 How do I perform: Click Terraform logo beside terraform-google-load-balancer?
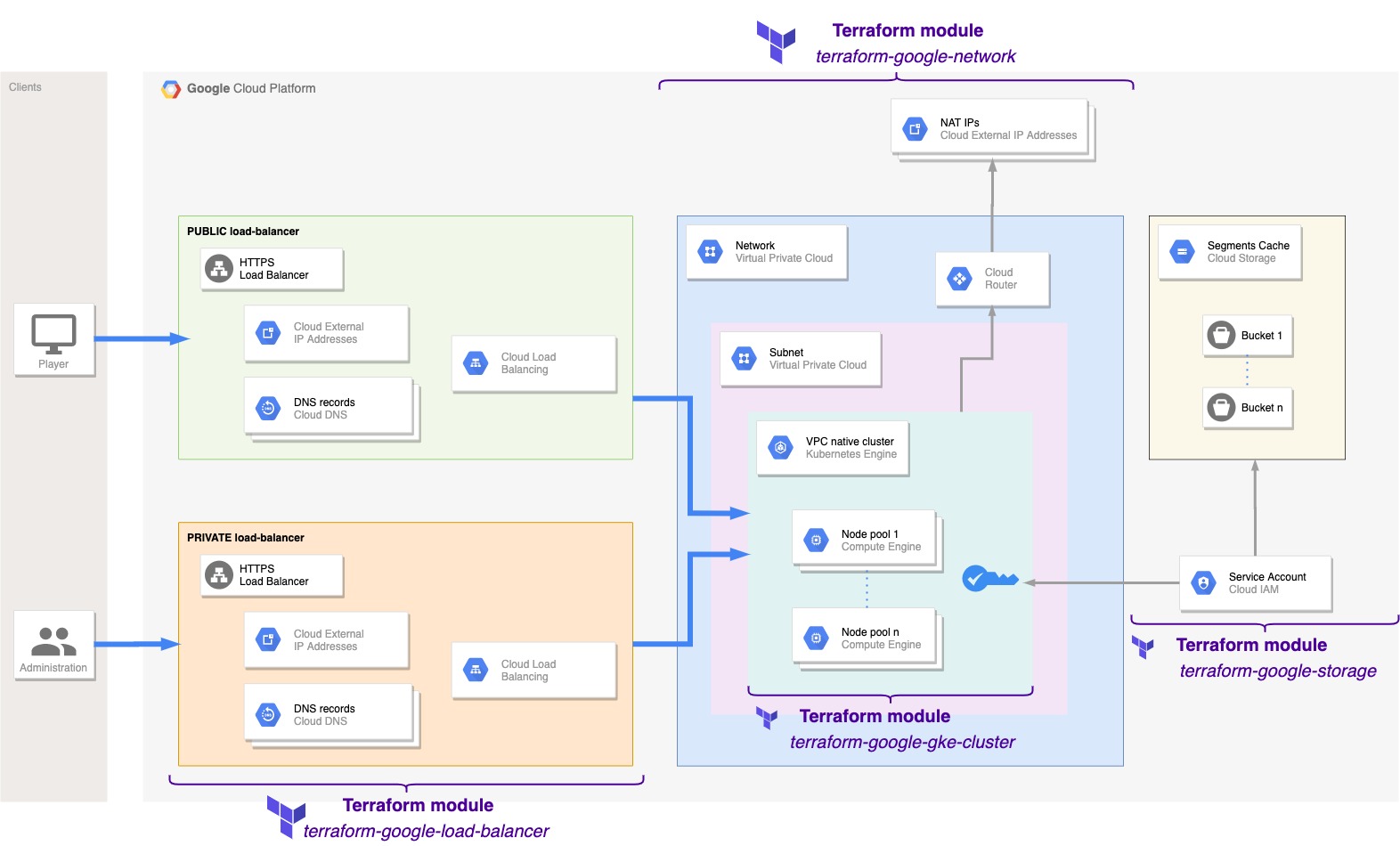[x=286, y=817]
